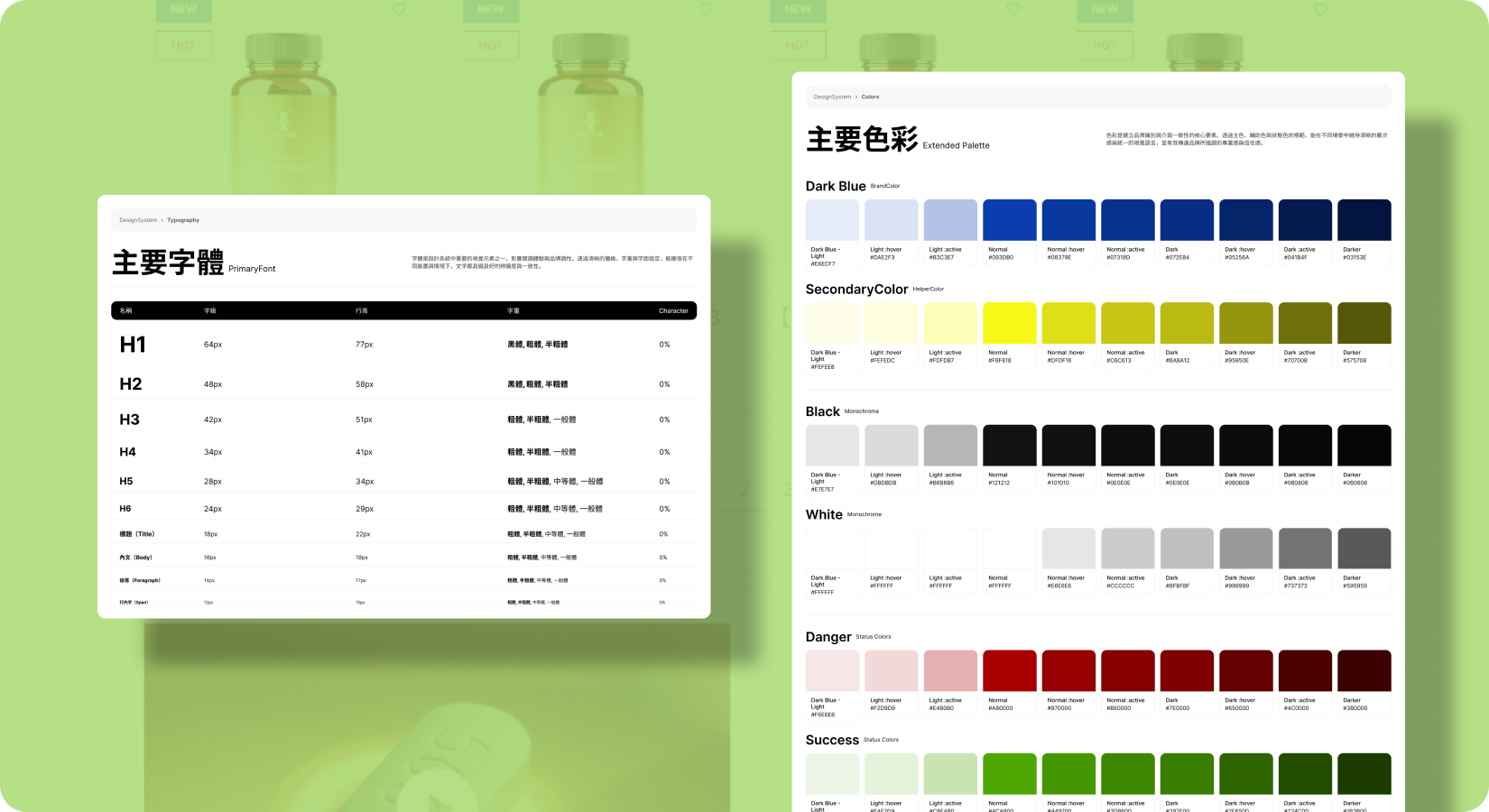Click the leftmost heart favorite icon
The height and width of the screenshot is (812, 1489).
399,10
